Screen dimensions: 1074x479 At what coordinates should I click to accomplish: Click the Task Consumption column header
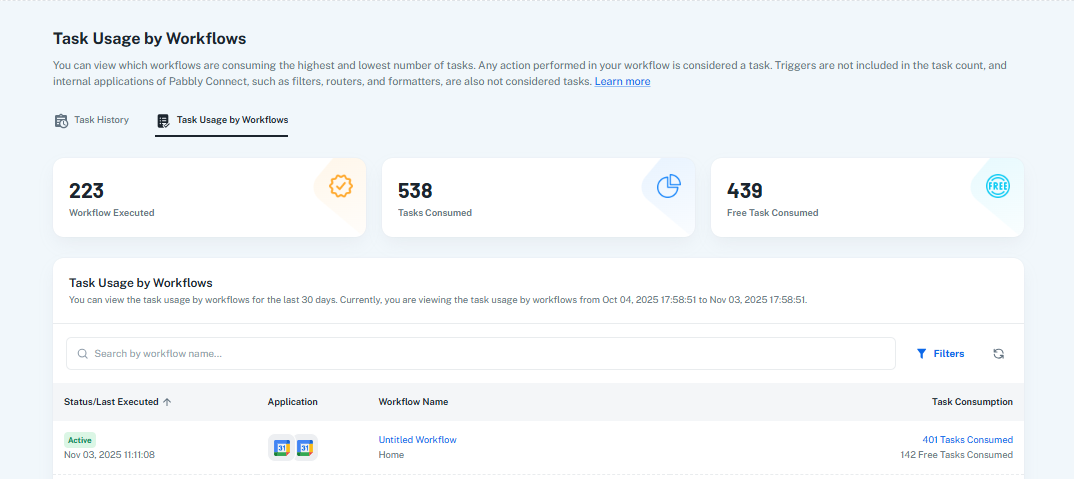click(x=972, y=402)
